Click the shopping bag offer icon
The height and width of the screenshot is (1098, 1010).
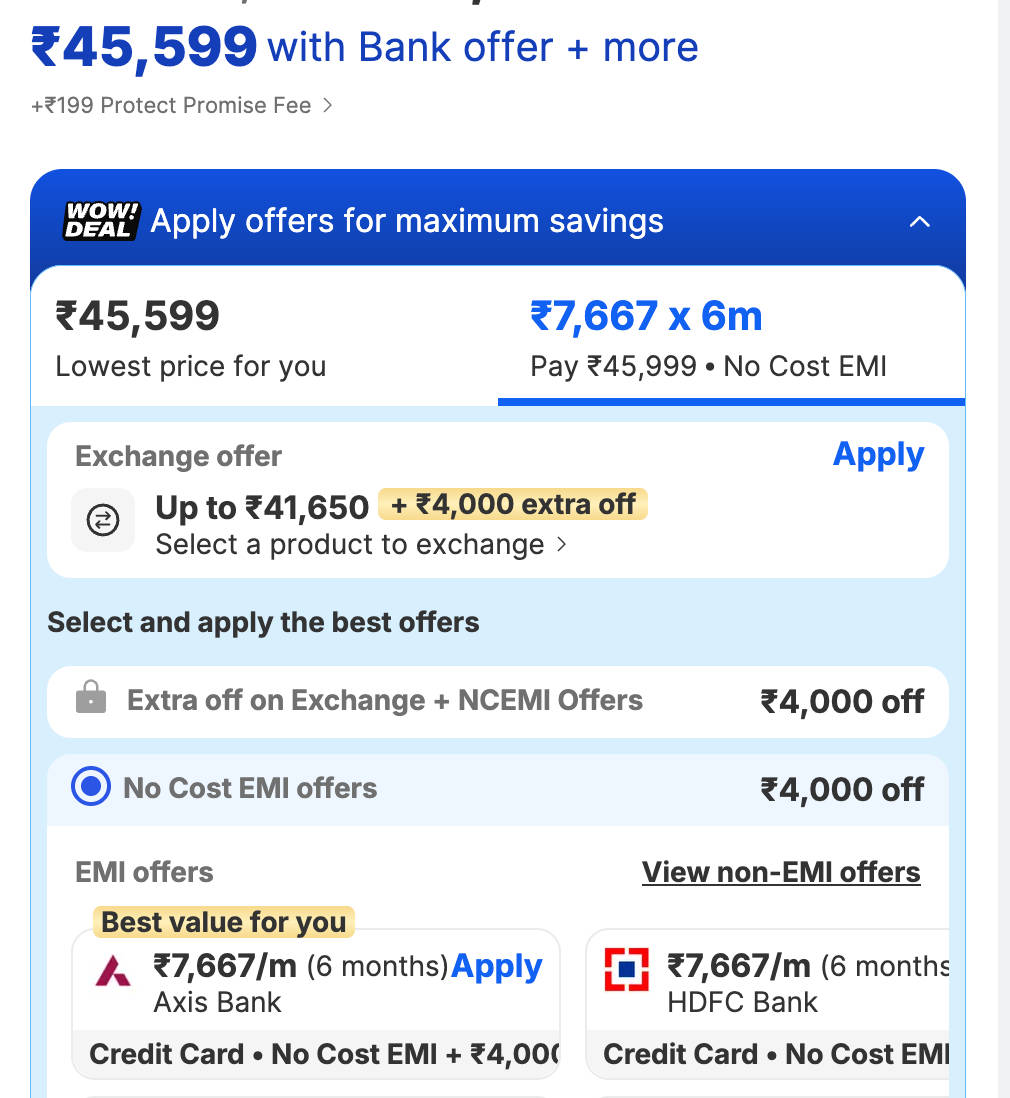tap(91, 699)
